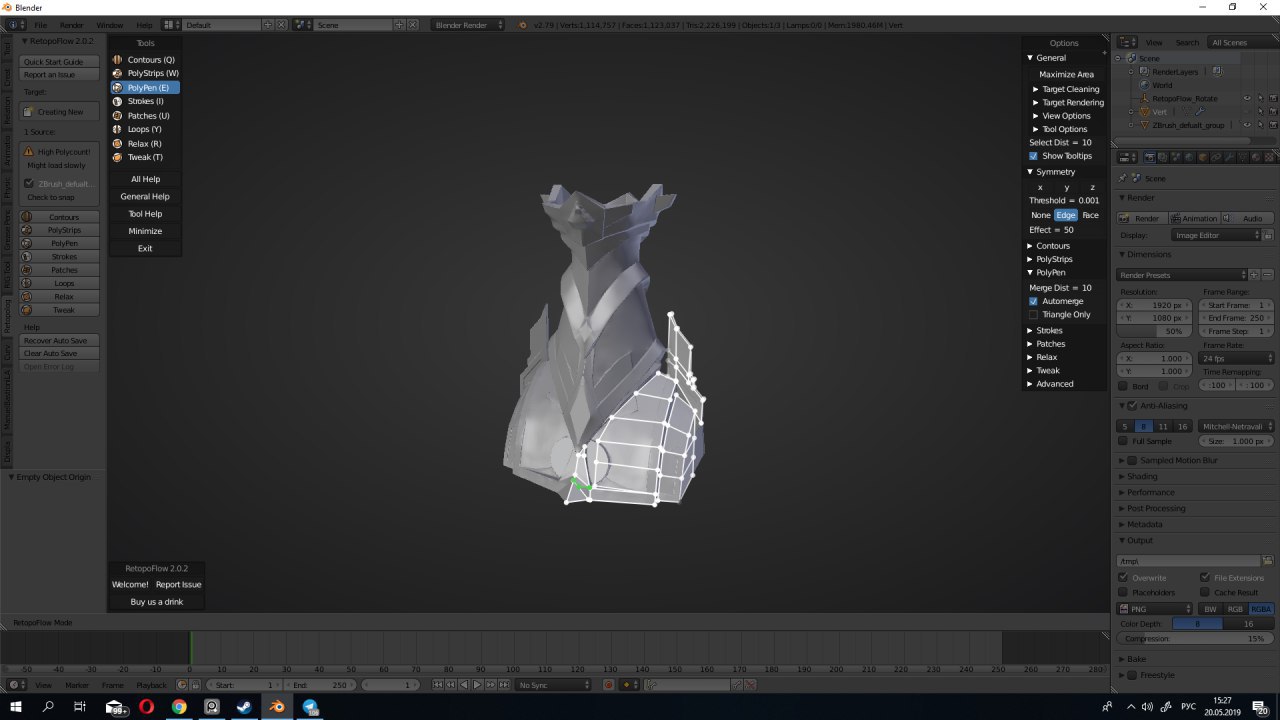Enable Triangle Only checkbox
The width and height of the screenshot is (1280, 720).
[1034, 315]
